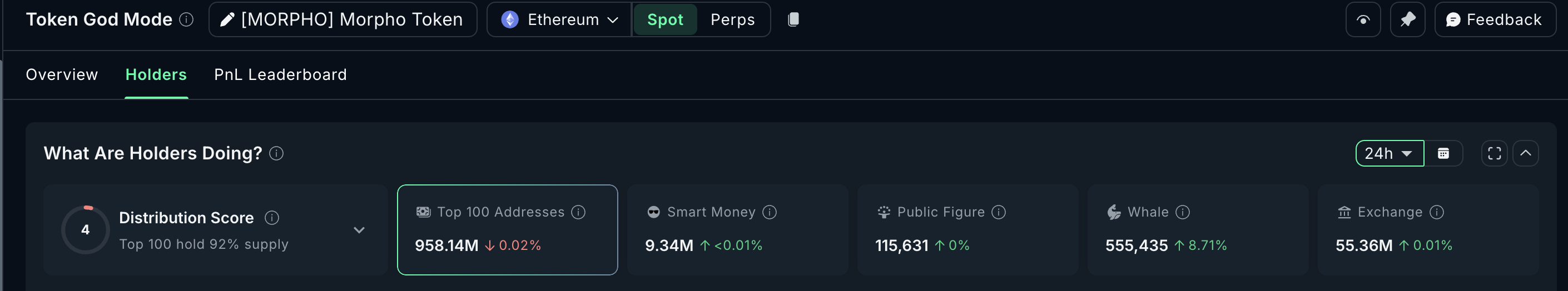
Task: Edit the MORPHO Morpho Token selector
Action: coord(343,19)
